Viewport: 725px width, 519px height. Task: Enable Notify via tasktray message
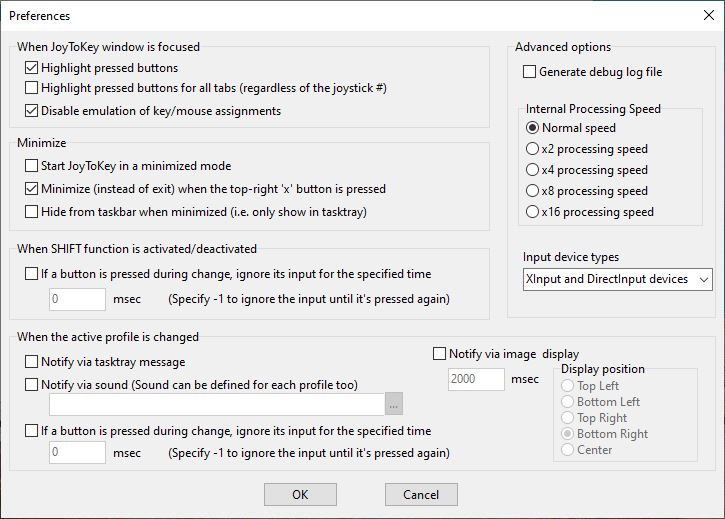(x=32, y=362)
